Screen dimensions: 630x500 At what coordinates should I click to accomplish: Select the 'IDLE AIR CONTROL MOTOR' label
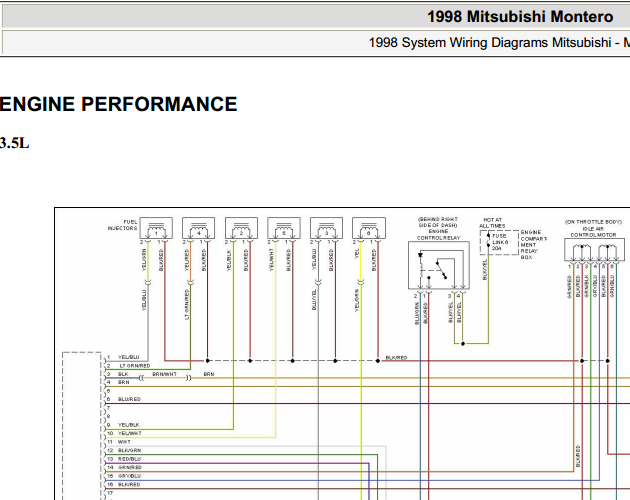point(593,232)
